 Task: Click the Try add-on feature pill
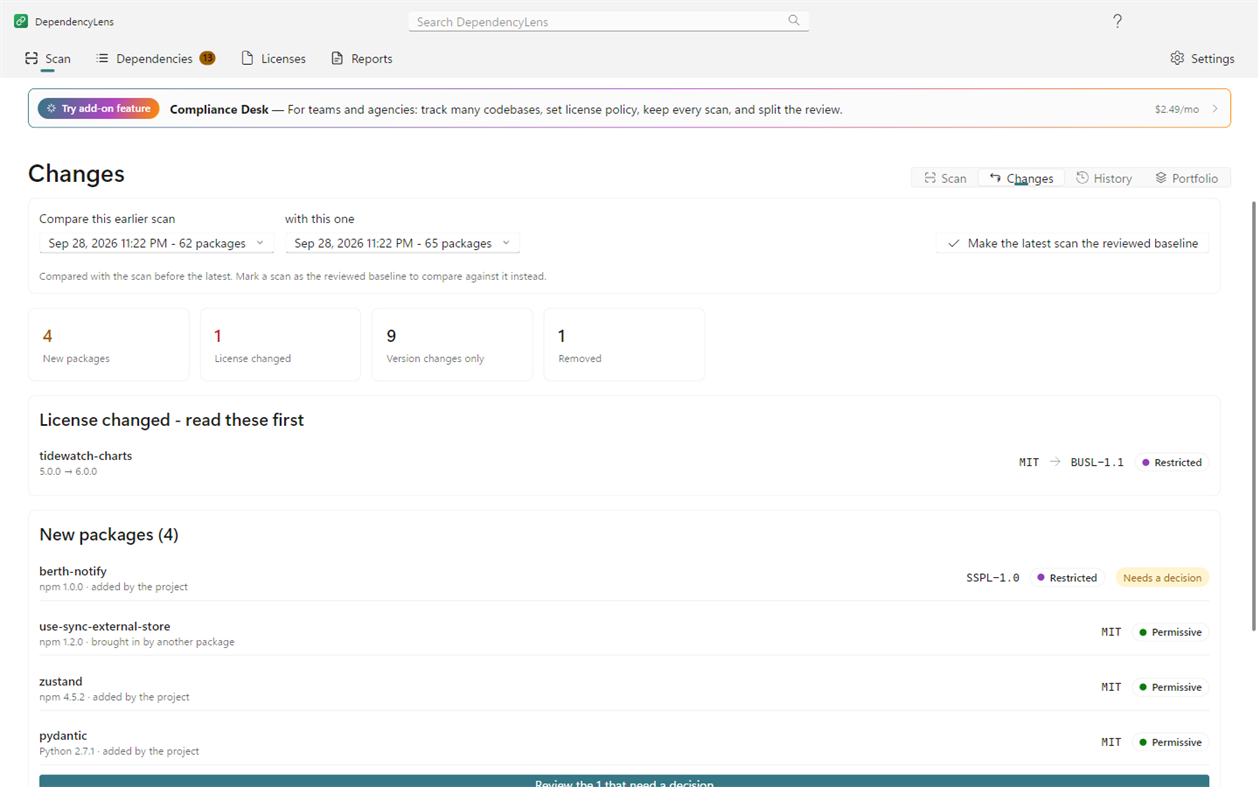click(x=99, y=108)
